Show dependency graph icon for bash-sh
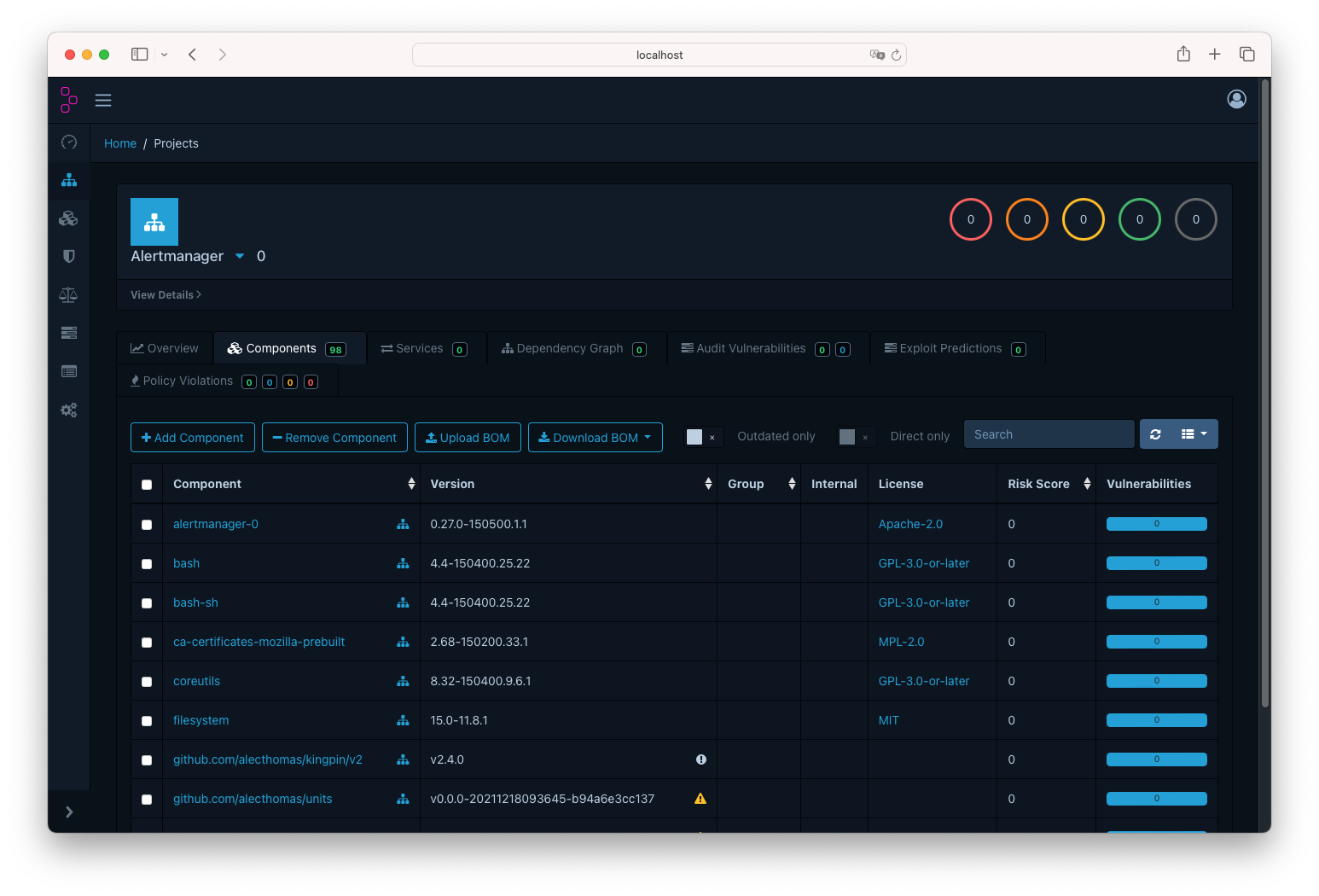This screenshot has height=896, width=1319. [x=403, y=602]
